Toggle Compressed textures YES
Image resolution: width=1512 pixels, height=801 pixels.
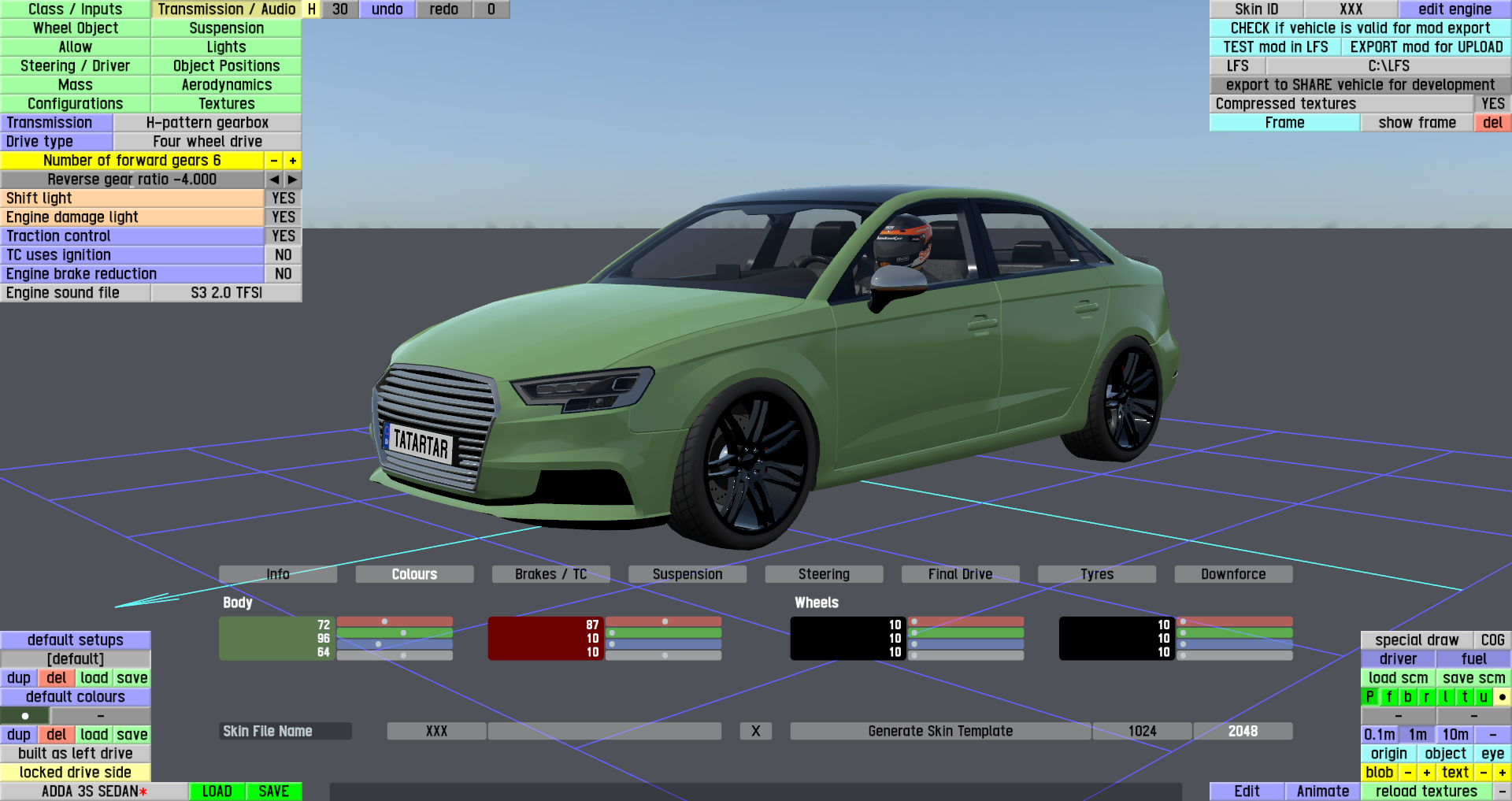[1493, 104]
